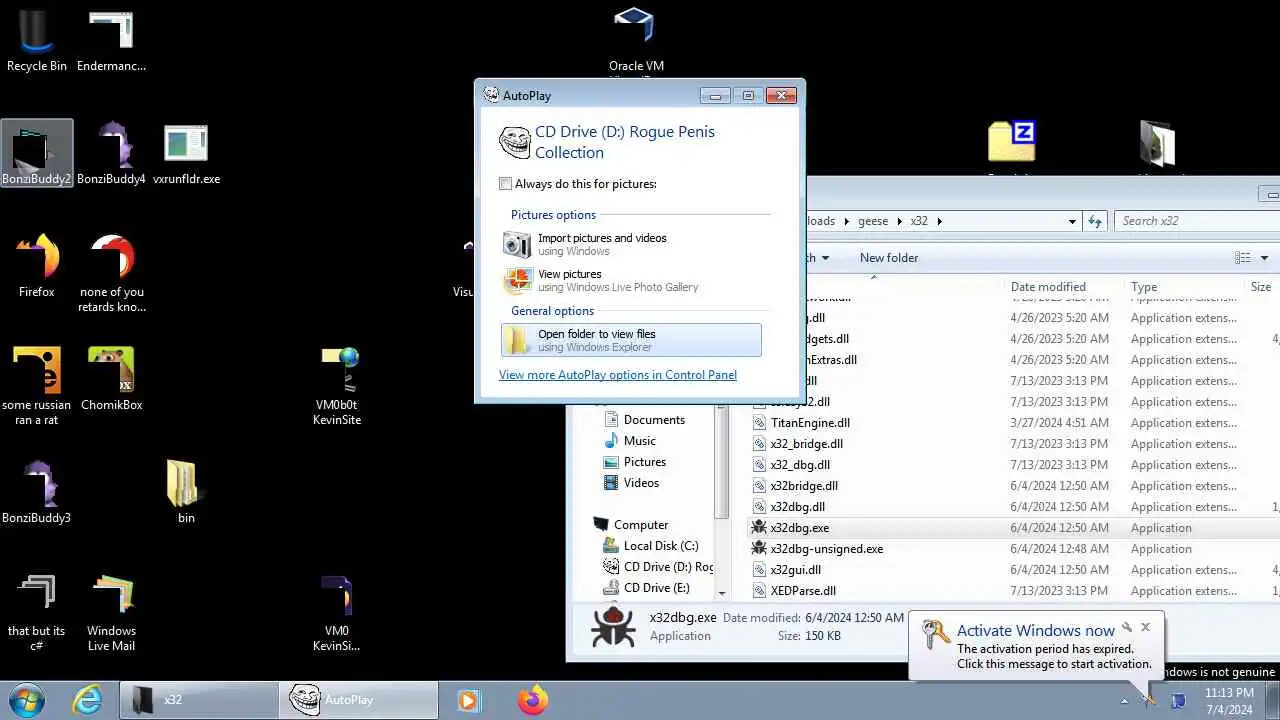Select the zipped folder desktop icon
The height and width of the screenshot is (720, 1280).
click(x=1011, y=141)
